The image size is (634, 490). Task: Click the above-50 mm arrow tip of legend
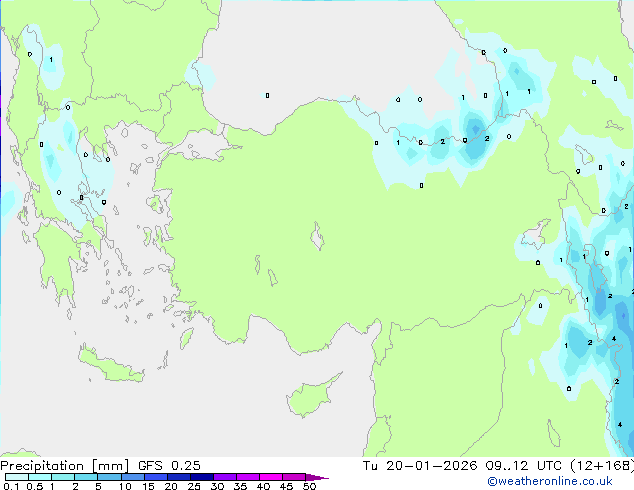click(x=317, y=477)
